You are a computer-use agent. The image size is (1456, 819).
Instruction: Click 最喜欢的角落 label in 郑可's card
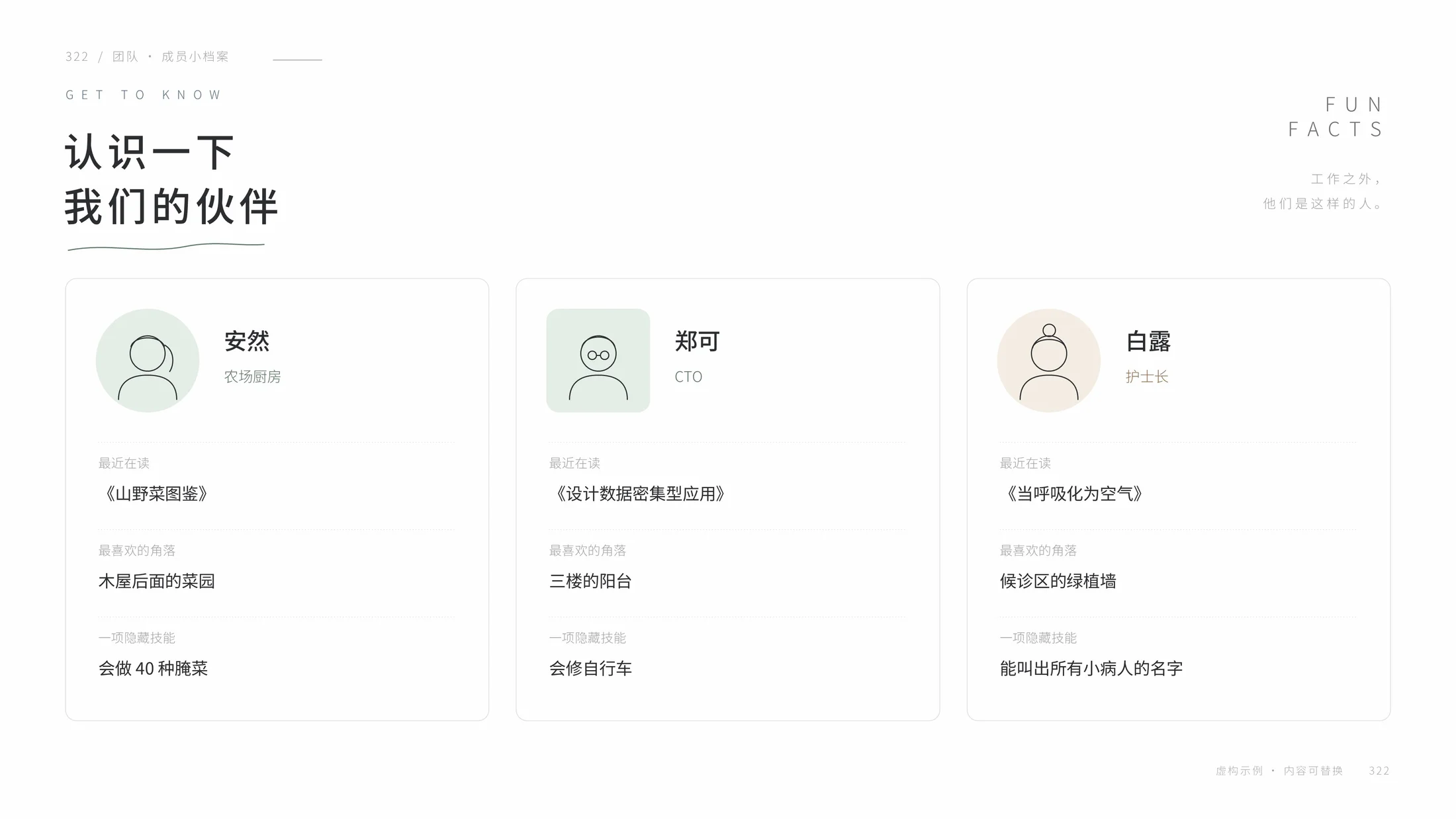pyautogui.click(x=588, y=550)
